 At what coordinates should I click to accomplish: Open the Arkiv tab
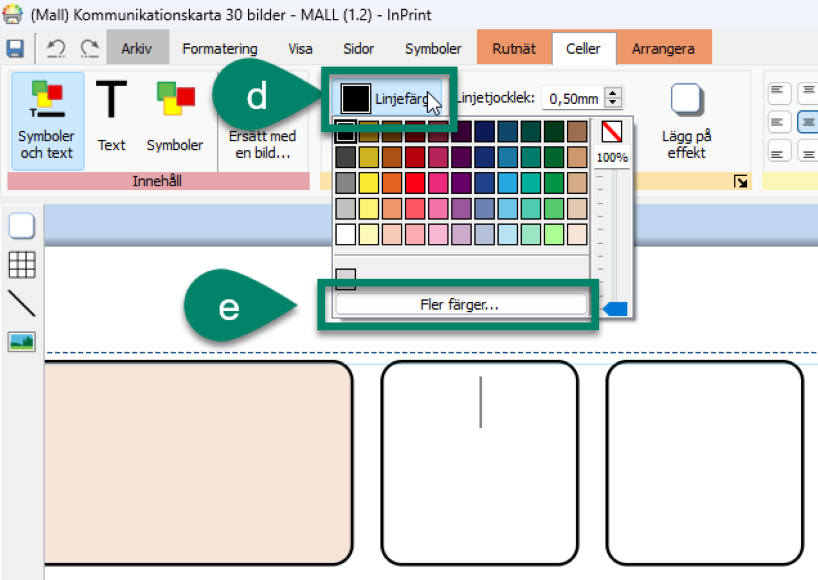pos(137,48)
